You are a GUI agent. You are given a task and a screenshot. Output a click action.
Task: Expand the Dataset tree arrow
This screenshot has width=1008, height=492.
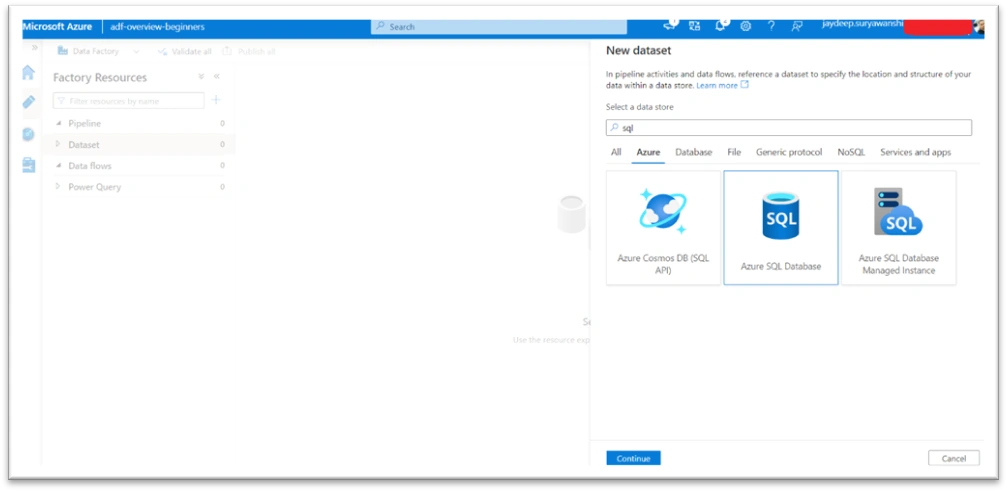[58, 144]
